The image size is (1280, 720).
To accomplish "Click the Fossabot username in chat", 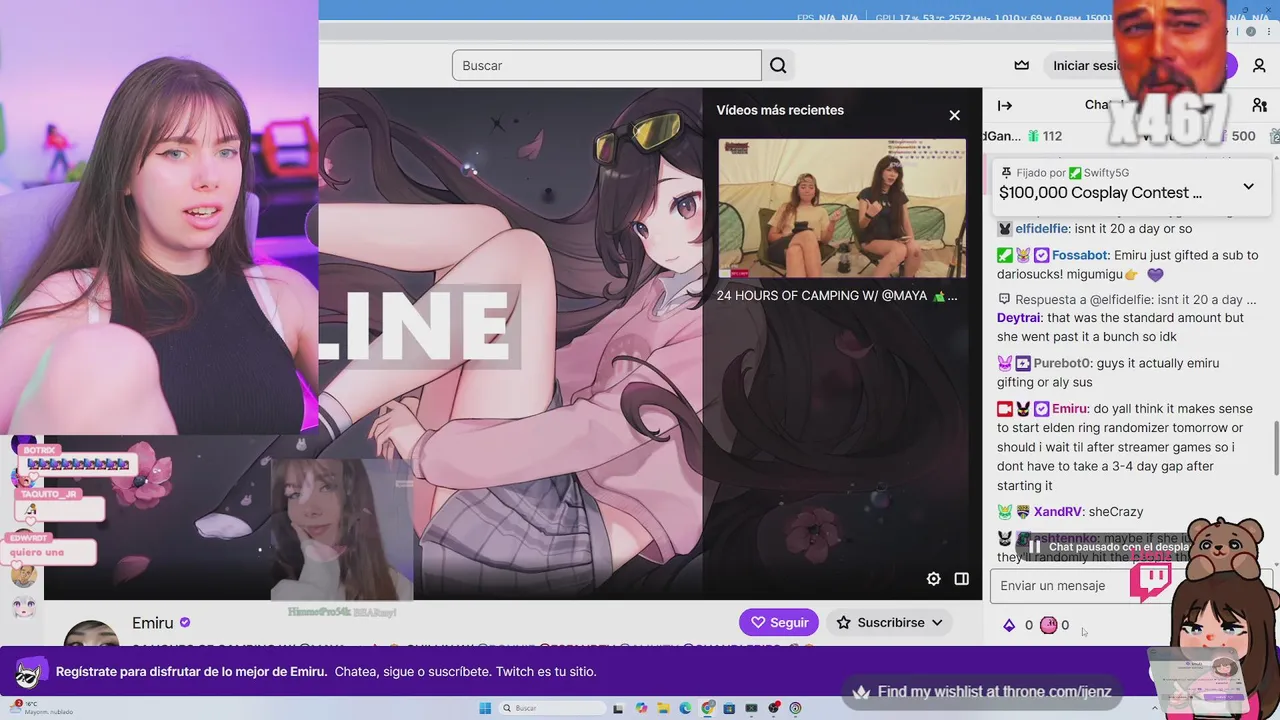I will coord(1079,255).
